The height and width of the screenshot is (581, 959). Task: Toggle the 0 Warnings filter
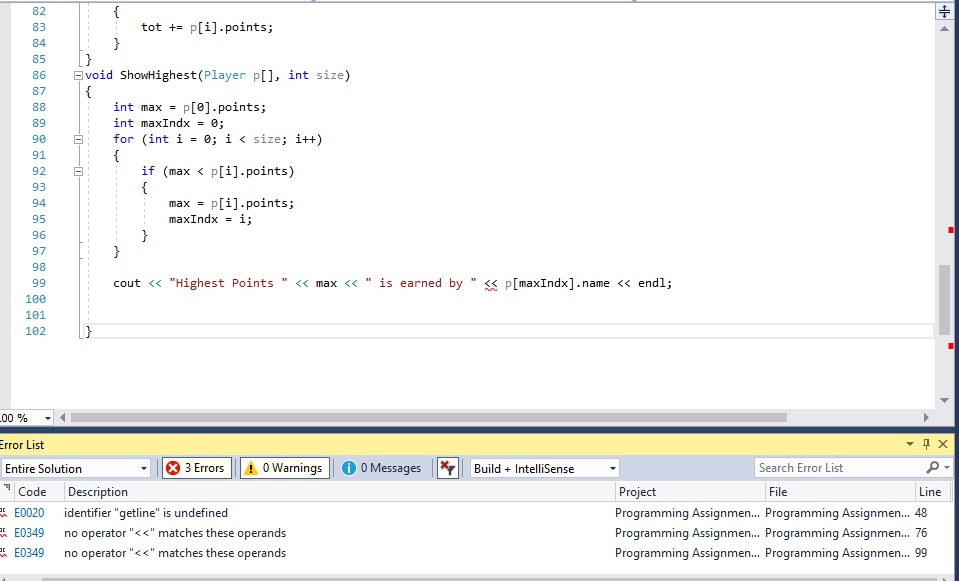click(x=285, y=468)
